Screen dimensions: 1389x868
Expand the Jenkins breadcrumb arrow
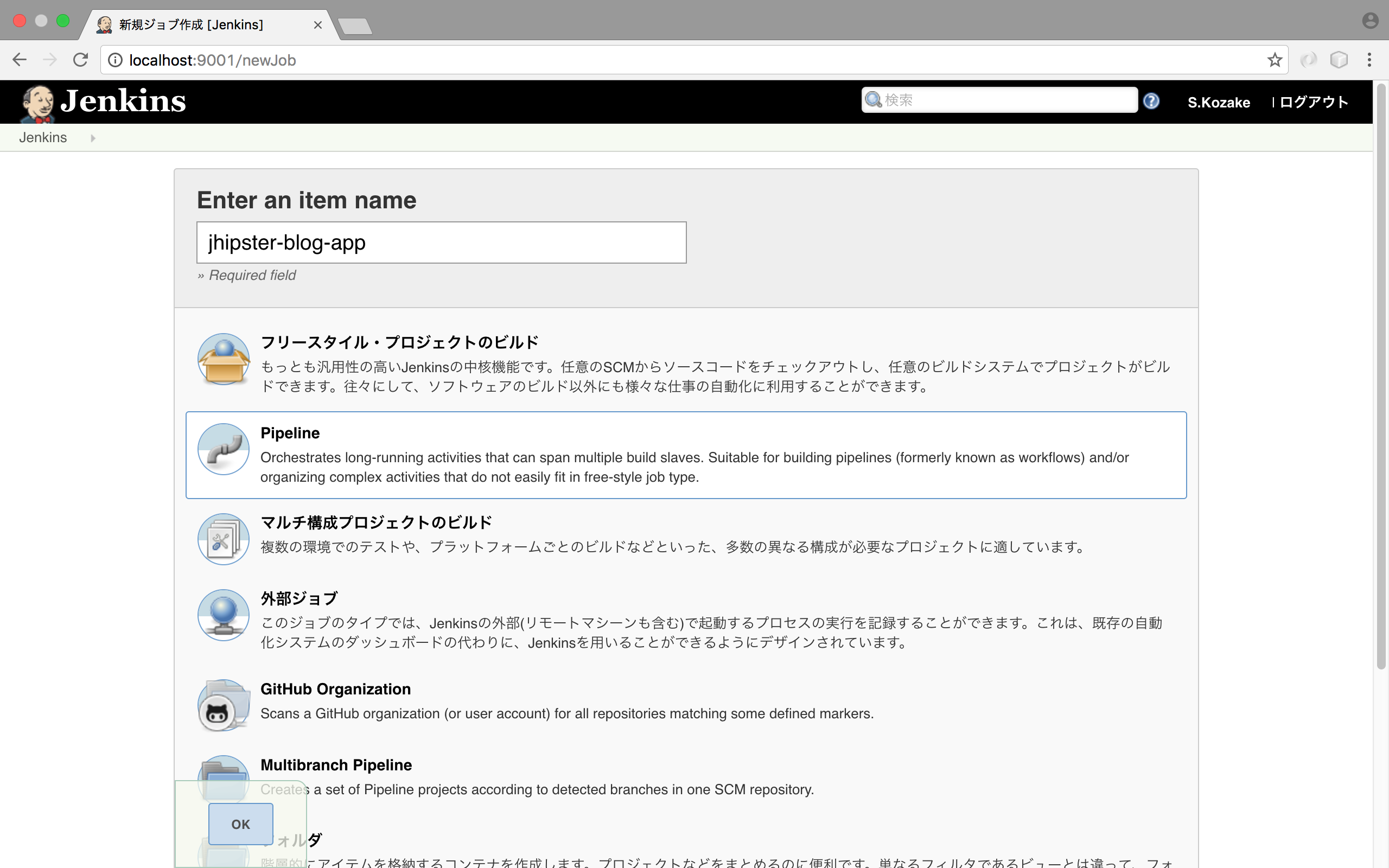93,138
